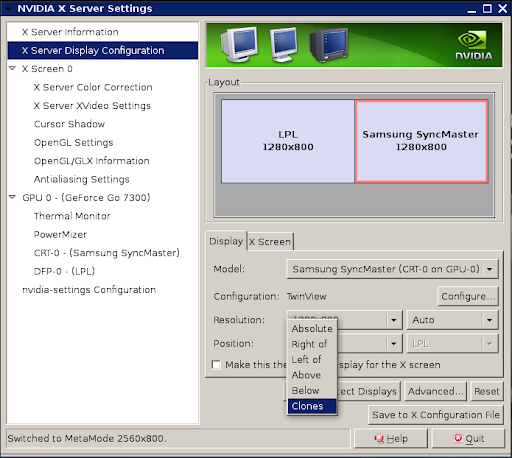Click the Reset button
512x458 pixels.
pyautogui.click(x=487, y=391)
